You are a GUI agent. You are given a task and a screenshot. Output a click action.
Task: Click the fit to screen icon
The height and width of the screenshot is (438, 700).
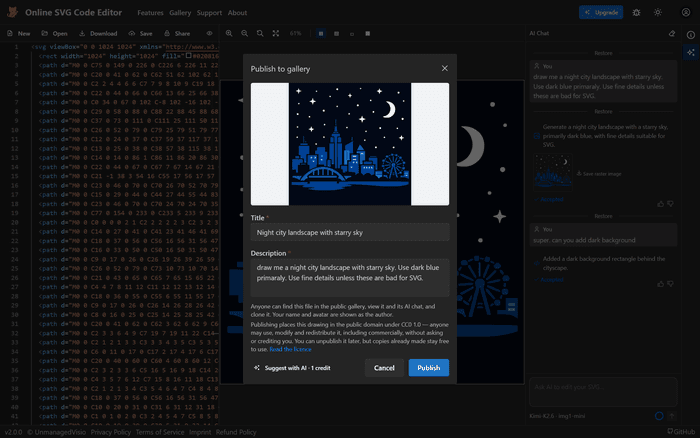coord(276,33)
